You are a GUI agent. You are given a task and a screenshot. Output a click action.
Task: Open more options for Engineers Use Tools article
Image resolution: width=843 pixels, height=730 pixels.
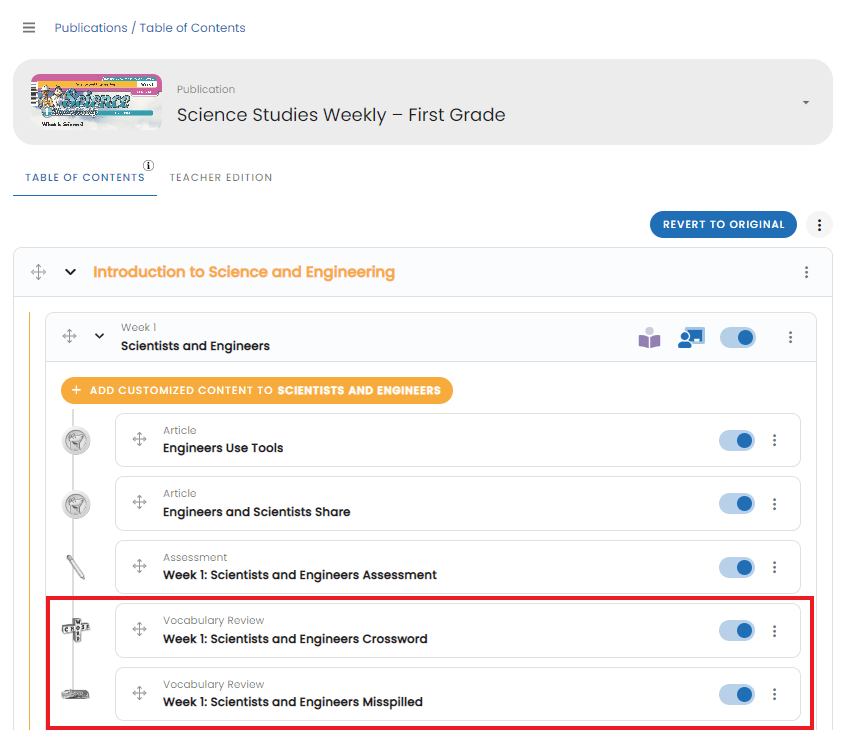point(775,440)
